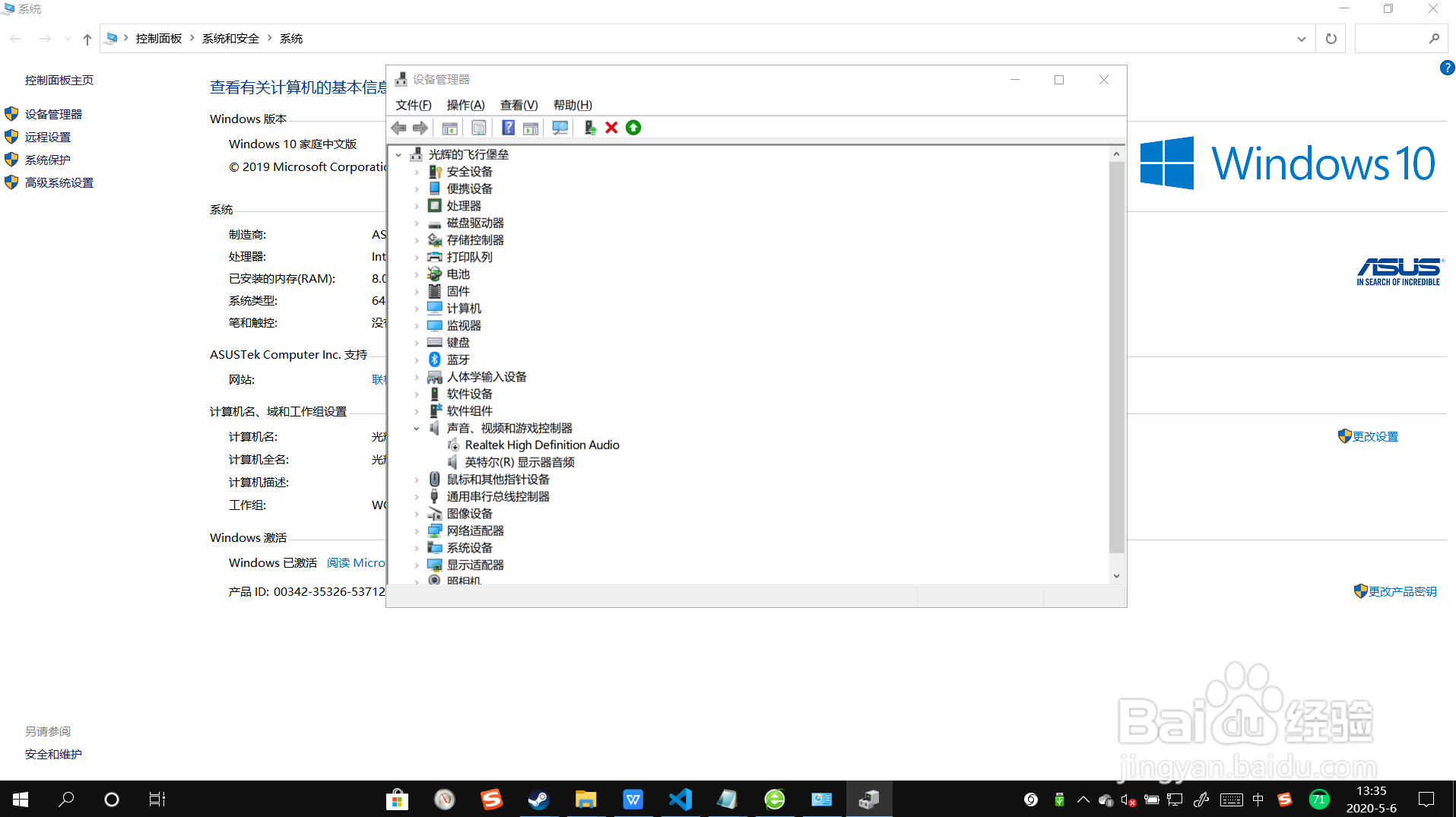Viewport: 1456px width, 817px height.
Task: Open Steam from the taskbar
Action: pyautogui.click(x=538, y=800)
